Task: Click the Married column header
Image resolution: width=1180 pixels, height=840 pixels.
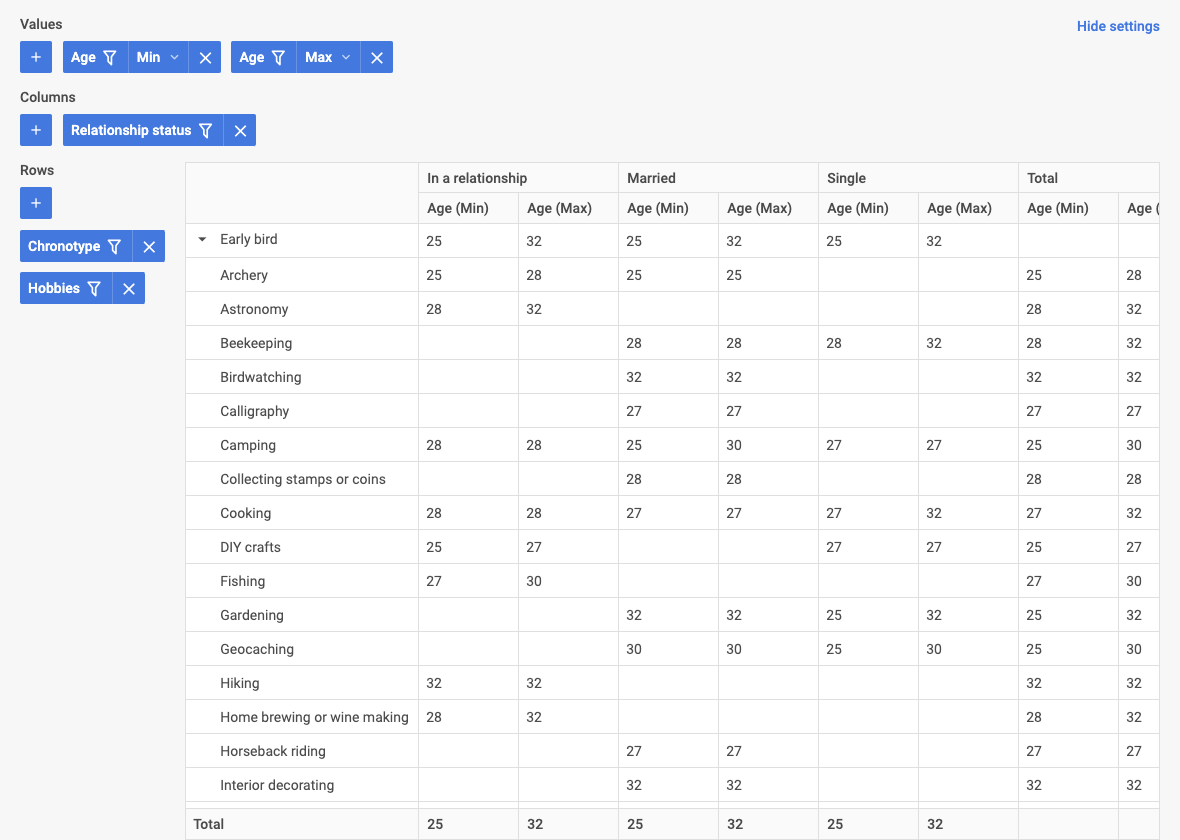Action: click(651, 178)
